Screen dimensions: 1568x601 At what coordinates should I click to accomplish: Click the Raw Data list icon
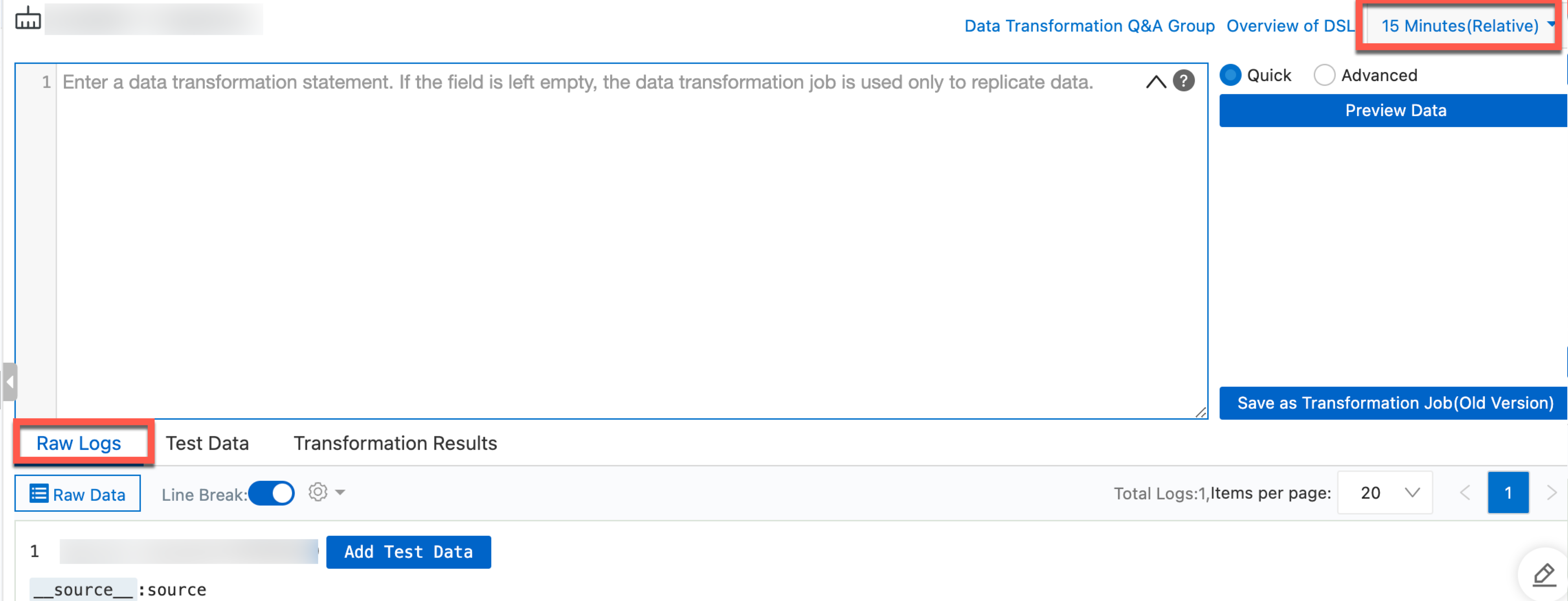[x=39, y=493]
